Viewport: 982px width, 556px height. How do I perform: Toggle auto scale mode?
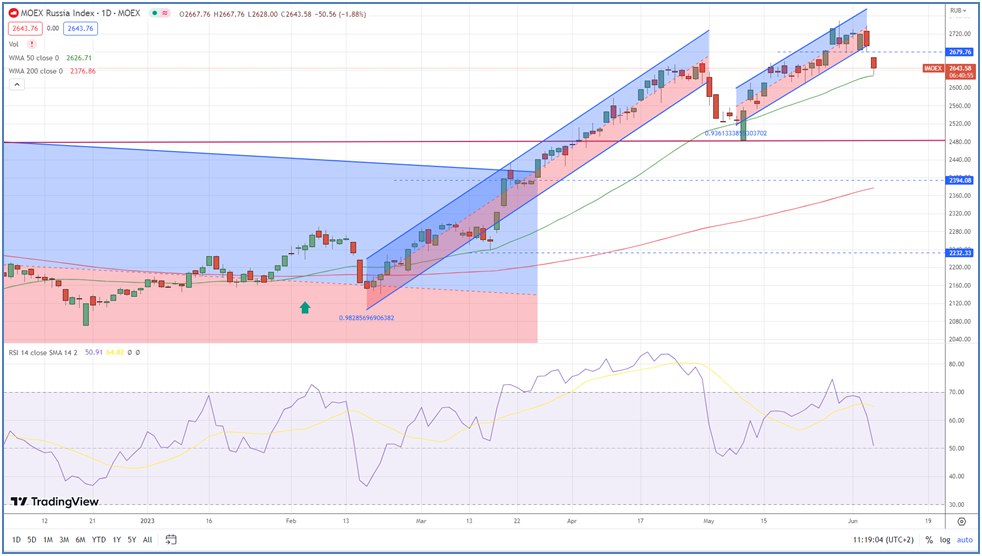(x=963, y=540)
